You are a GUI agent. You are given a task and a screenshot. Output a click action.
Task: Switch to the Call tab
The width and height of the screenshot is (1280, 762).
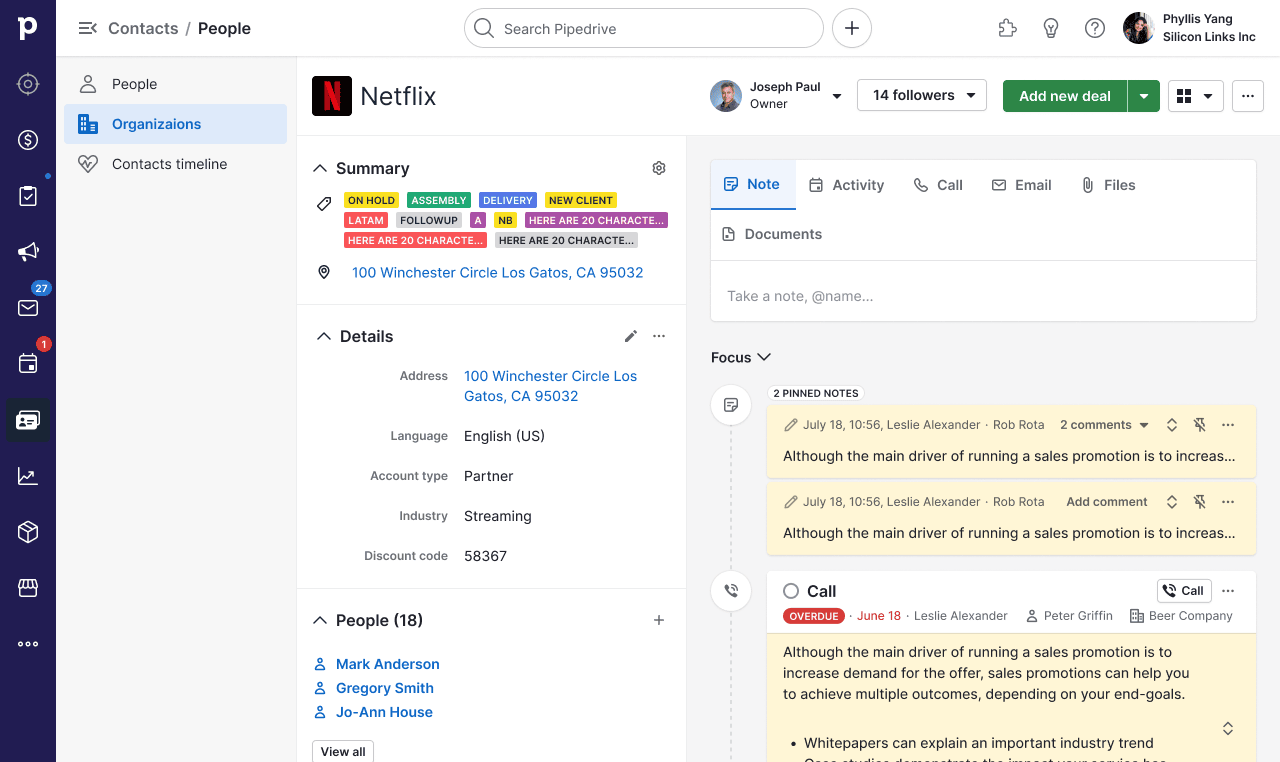pyautogui.click(x=938, y=185)
